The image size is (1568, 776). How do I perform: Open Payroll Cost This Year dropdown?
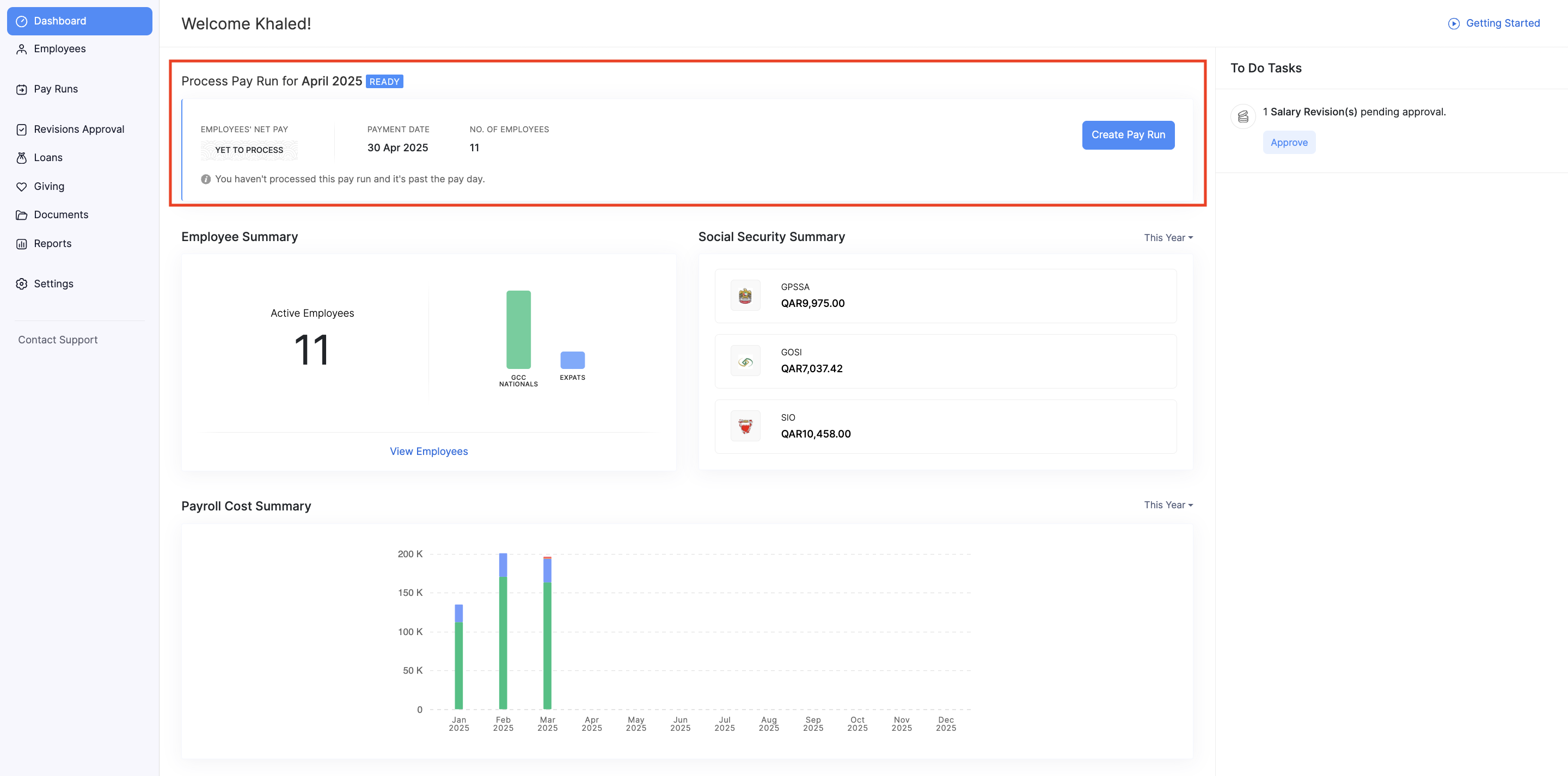[x=1167, y=505]
